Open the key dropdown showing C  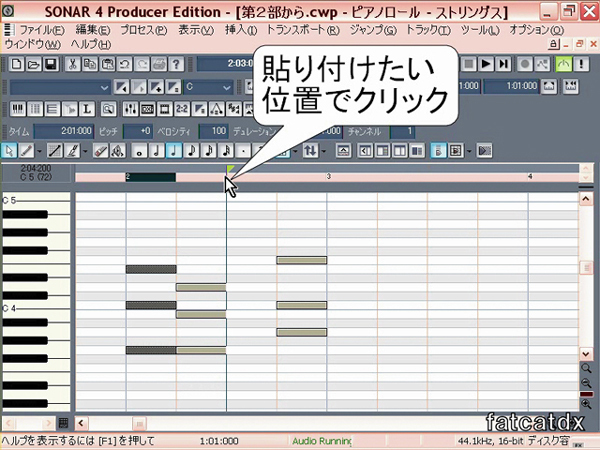click(209, 87)
